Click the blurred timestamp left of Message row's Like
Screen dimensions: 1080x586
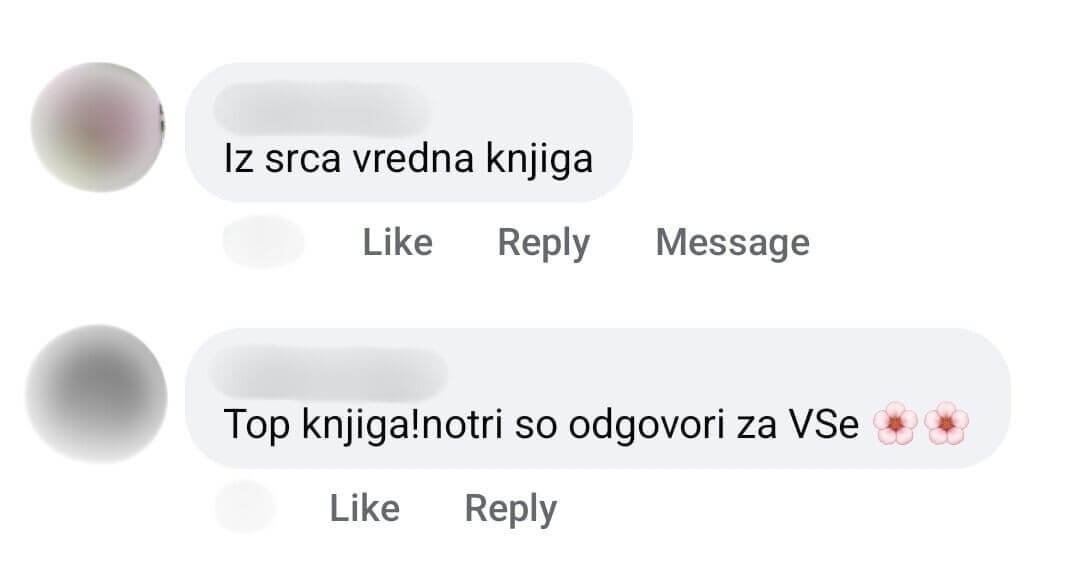pos(263,242)
